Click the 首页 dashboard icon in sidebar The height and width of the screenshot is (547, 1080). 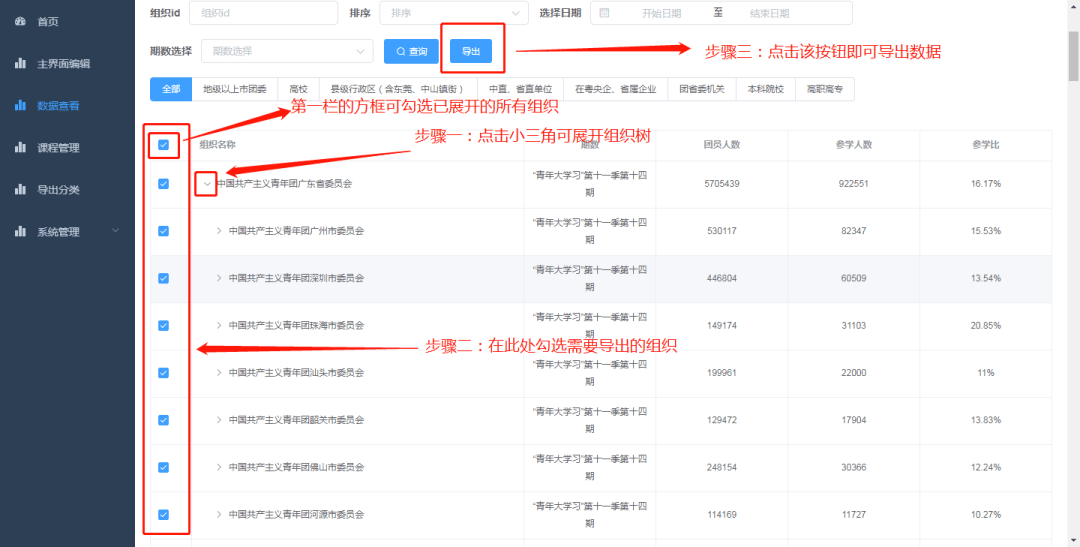click(x=20, y=21)
